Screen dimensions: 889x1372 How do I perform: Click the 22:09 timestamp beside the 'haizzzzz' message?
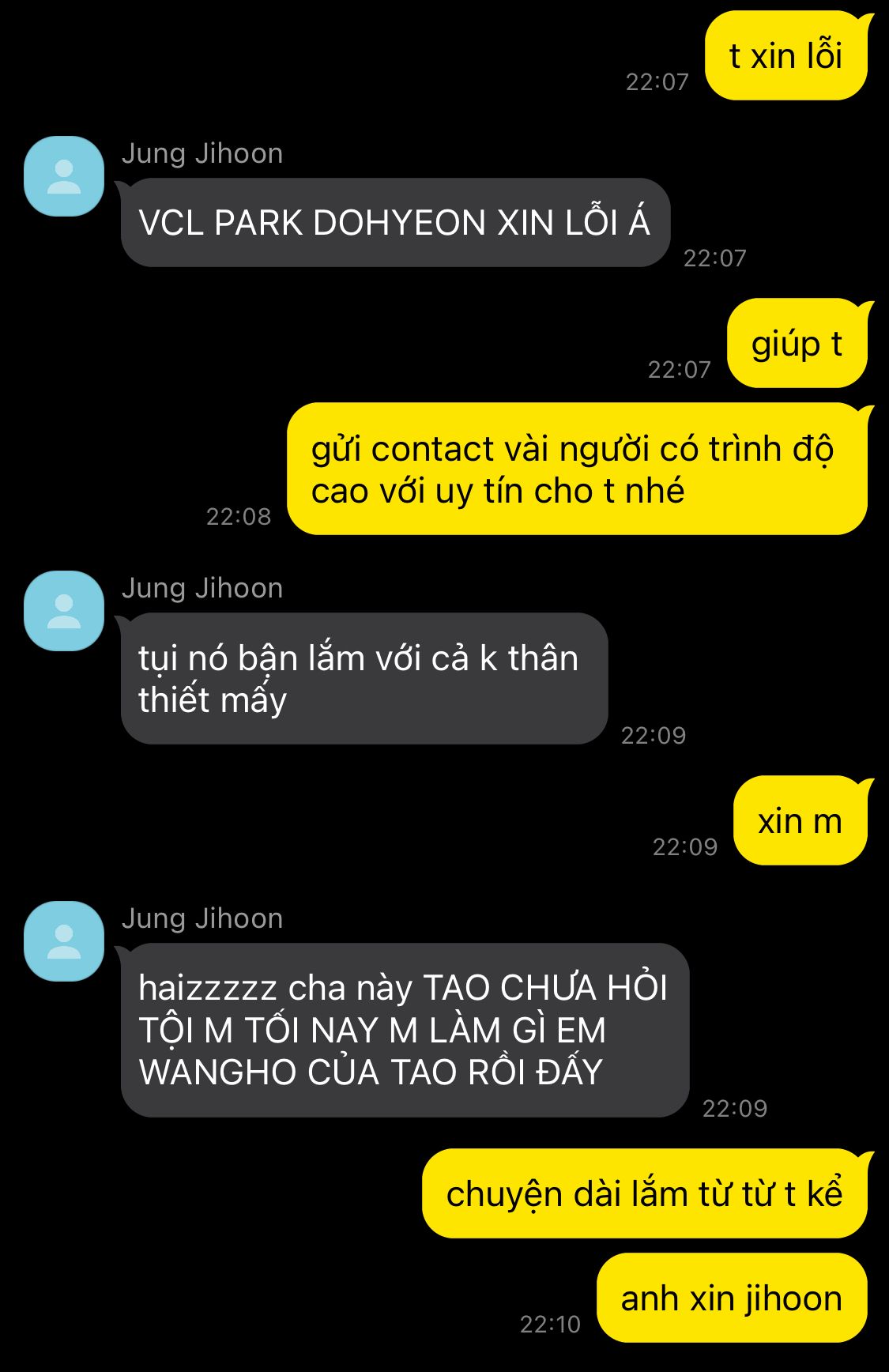click(735, 1108)
